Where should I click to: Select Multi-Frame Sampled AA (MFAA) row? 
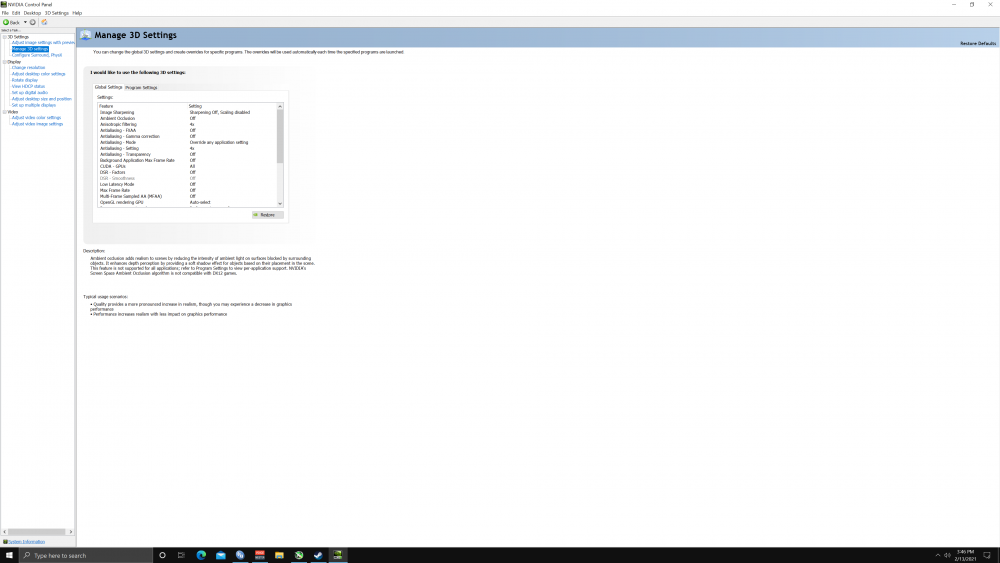188,196
